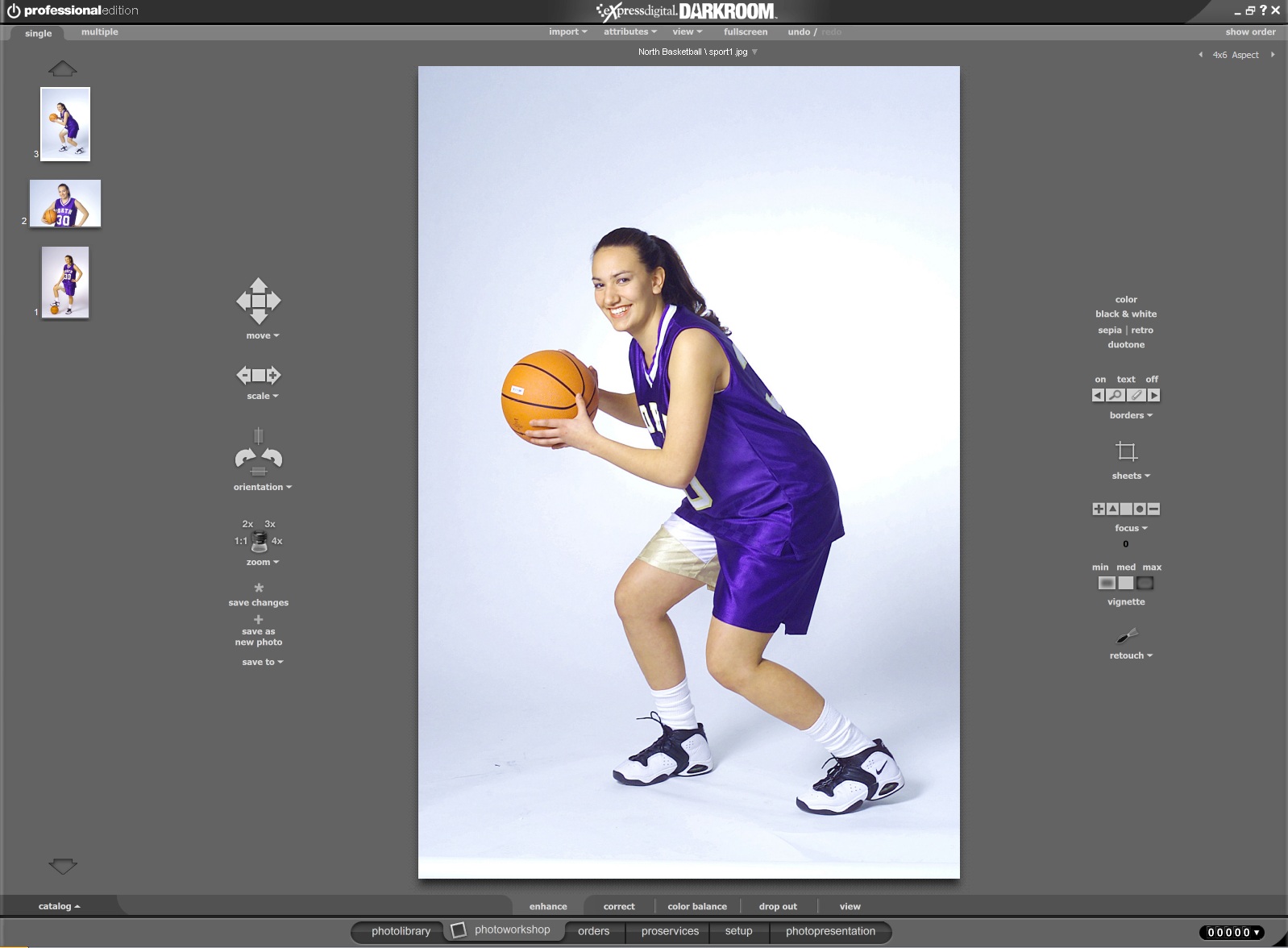Apply sepia tone to photo
The image size is (1288, 948).
tap(1110, 331)
